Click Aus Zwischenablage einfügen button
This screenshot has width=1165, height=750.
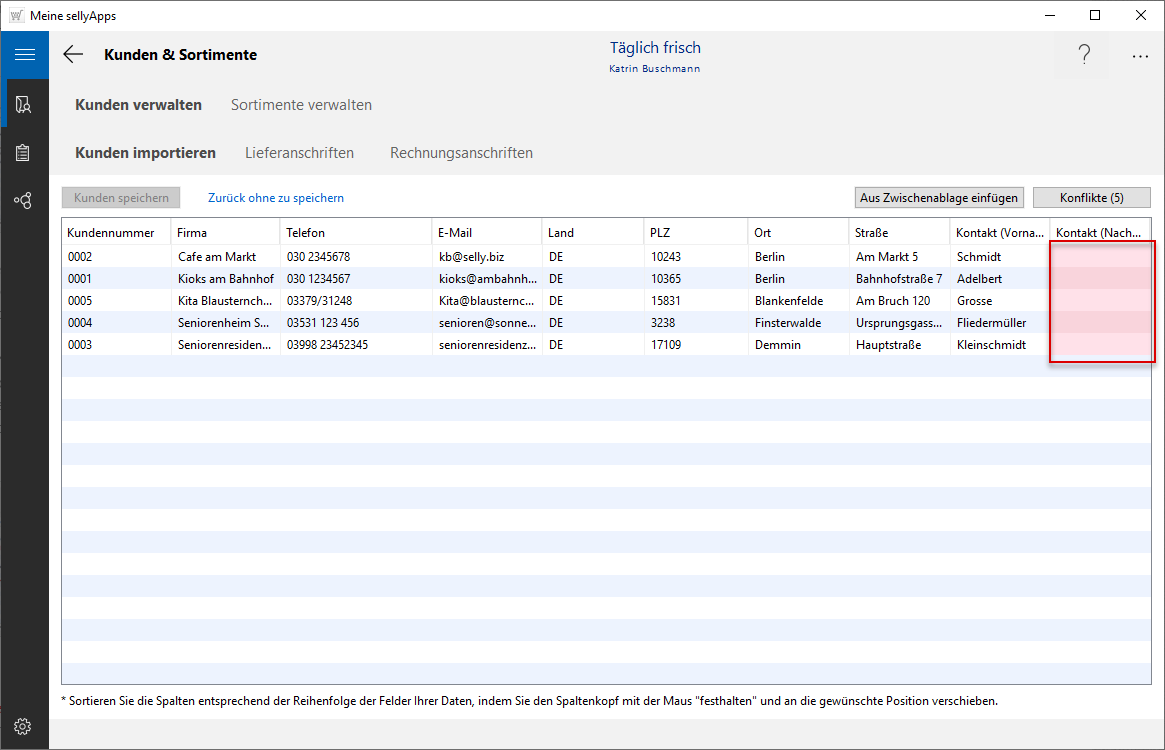[x=939, y=198]
